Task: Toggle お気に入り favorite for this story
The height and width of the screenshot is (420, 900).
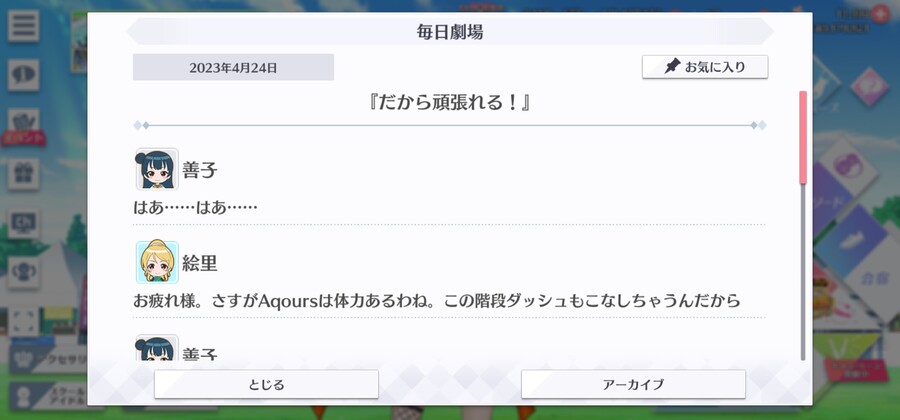Action: (705, 67)
